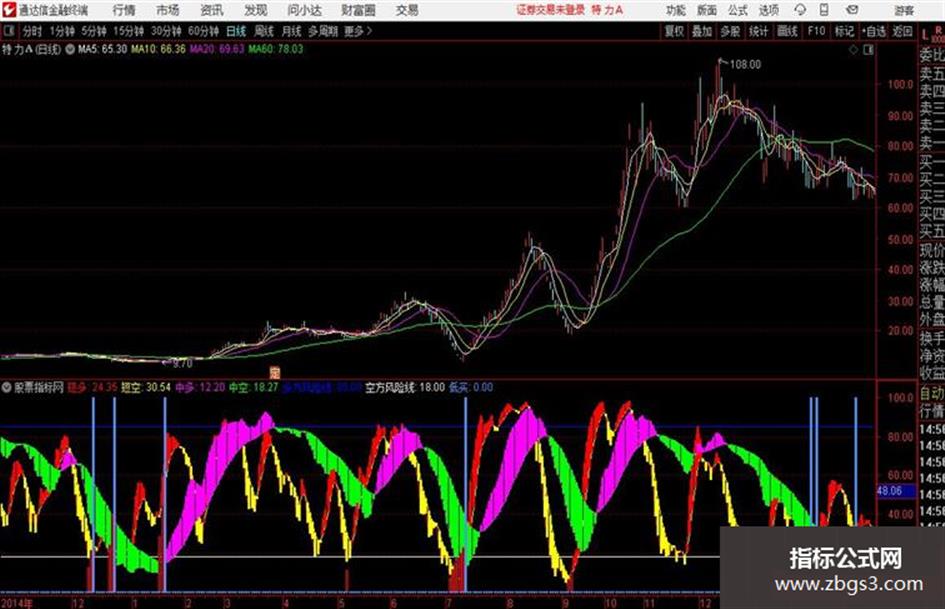The height and width of the screenshot is (609, 945).
Task: Open the 财富圈 menu
Action: 358,10
